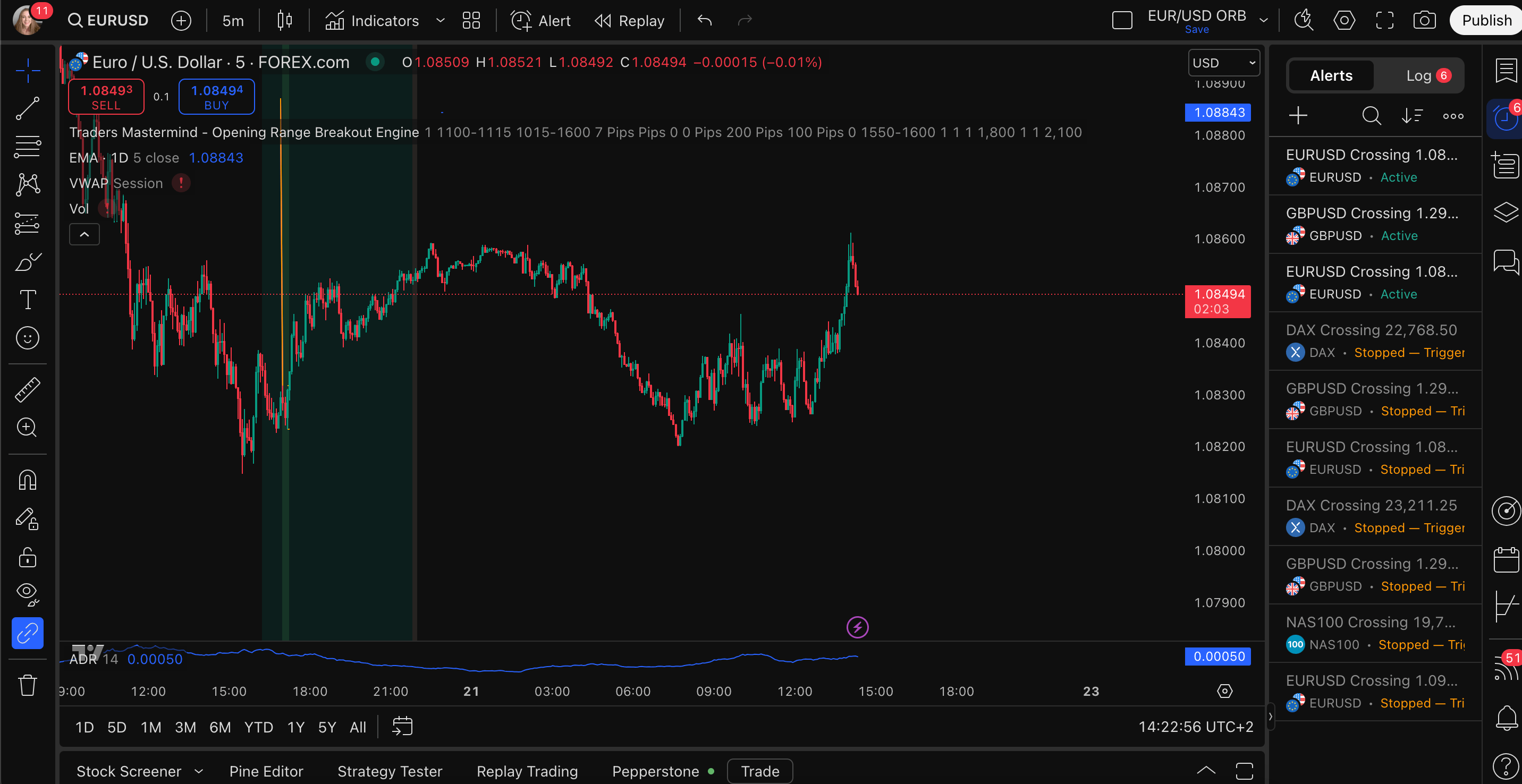The width and height of the screenshot is (1522, 784).
Task: Select the crosshair cursor tool
Action: pyautogui.click(x=27, y=70)
